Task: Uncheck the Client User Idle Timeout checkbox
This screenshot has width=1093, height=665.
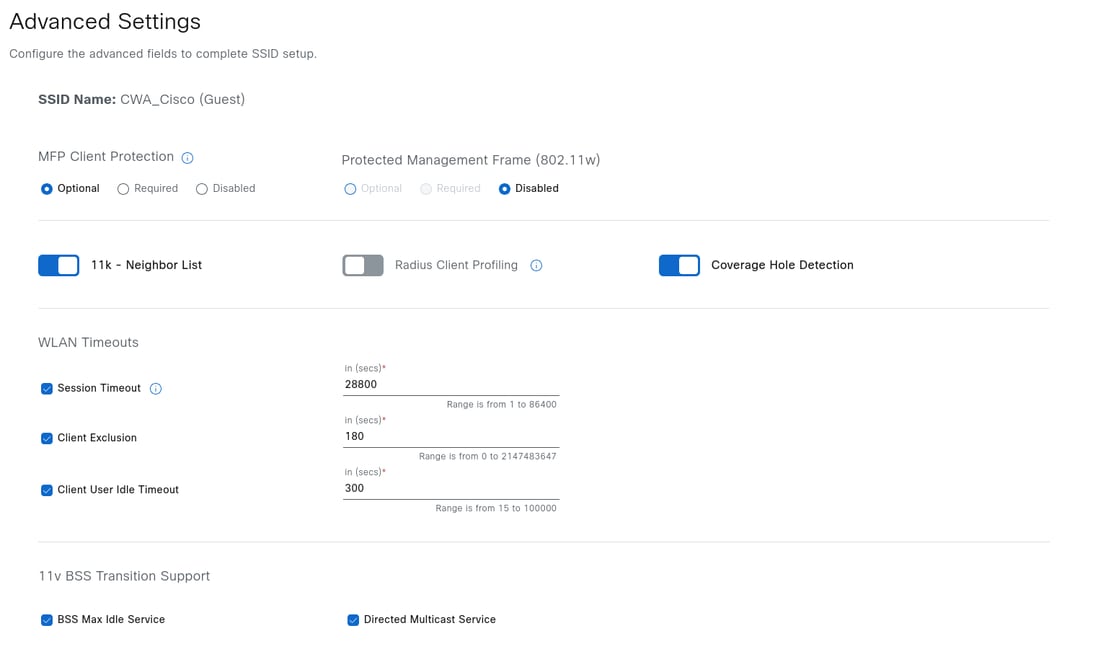Action: tap(47, 490)
